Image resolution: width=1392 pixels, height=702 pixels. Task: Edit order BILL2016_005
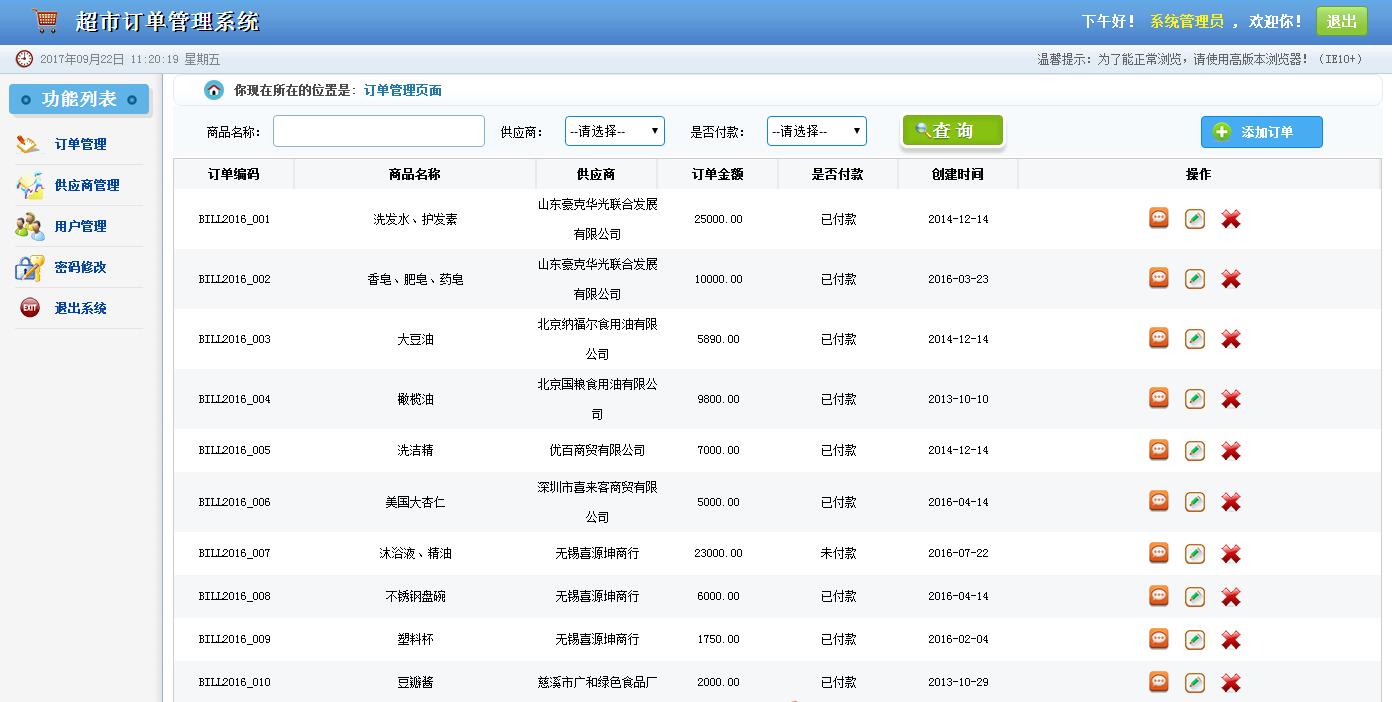(x=1195, y=451)
